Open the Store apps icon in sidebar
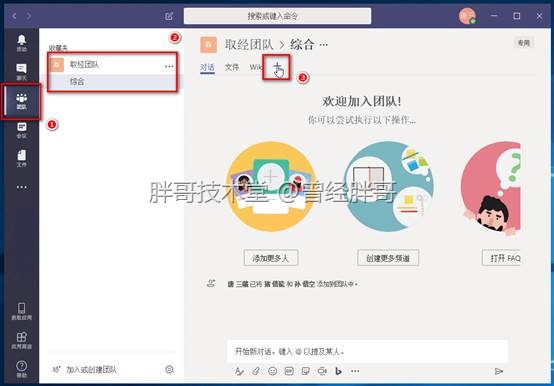The height and width of the screenshot is (386, 554). (22, 340)
